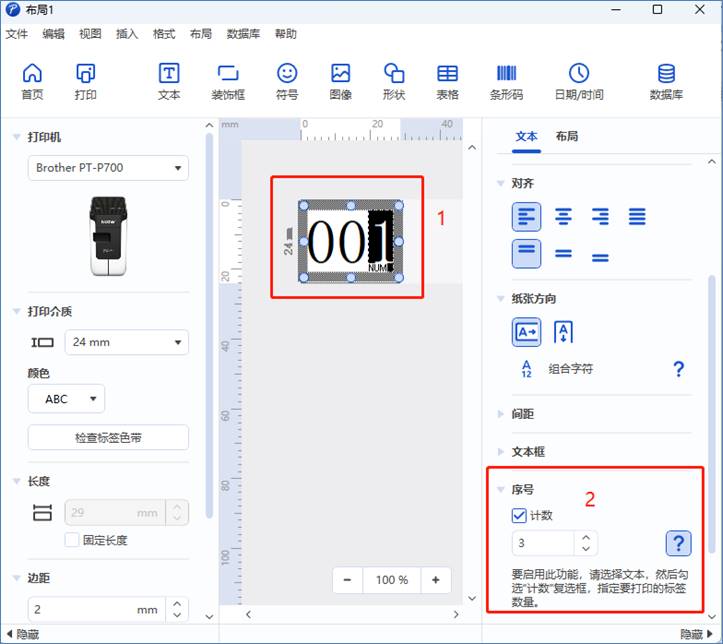Open the 格式 menu
This screenshot has width=723, height=644.
coord(164,34)
